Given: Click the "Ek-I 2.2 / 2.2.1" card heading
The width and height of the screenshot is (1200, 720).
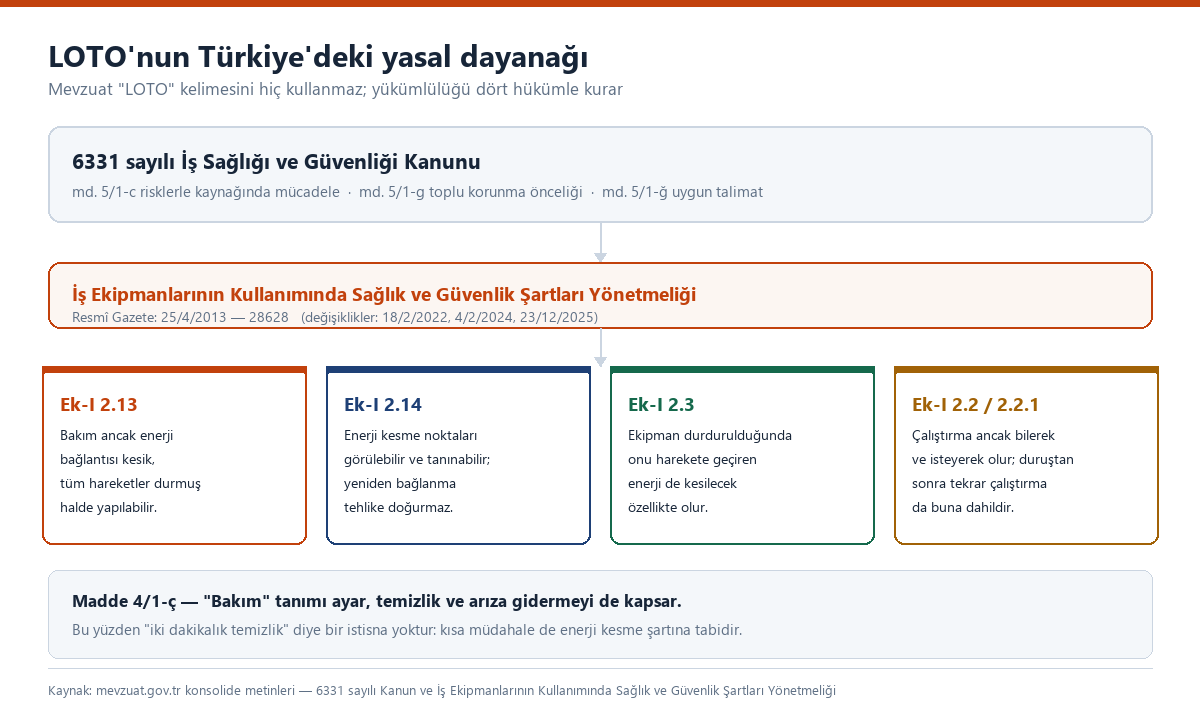Looking at the screenshot, I should coord(975,405).
